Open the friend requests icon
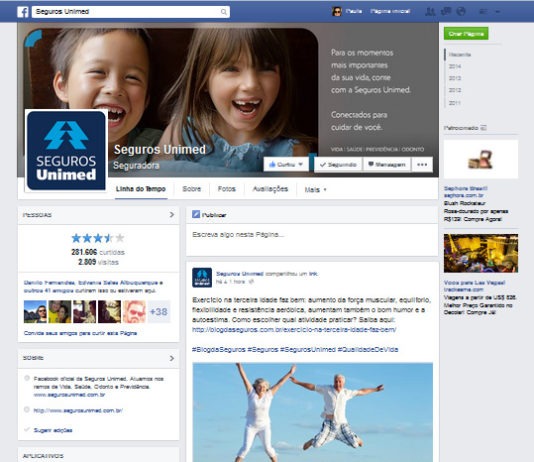Image resolution: width=534 pixels, height=462 pixels. pyautogui.click(x=430, y=12)
